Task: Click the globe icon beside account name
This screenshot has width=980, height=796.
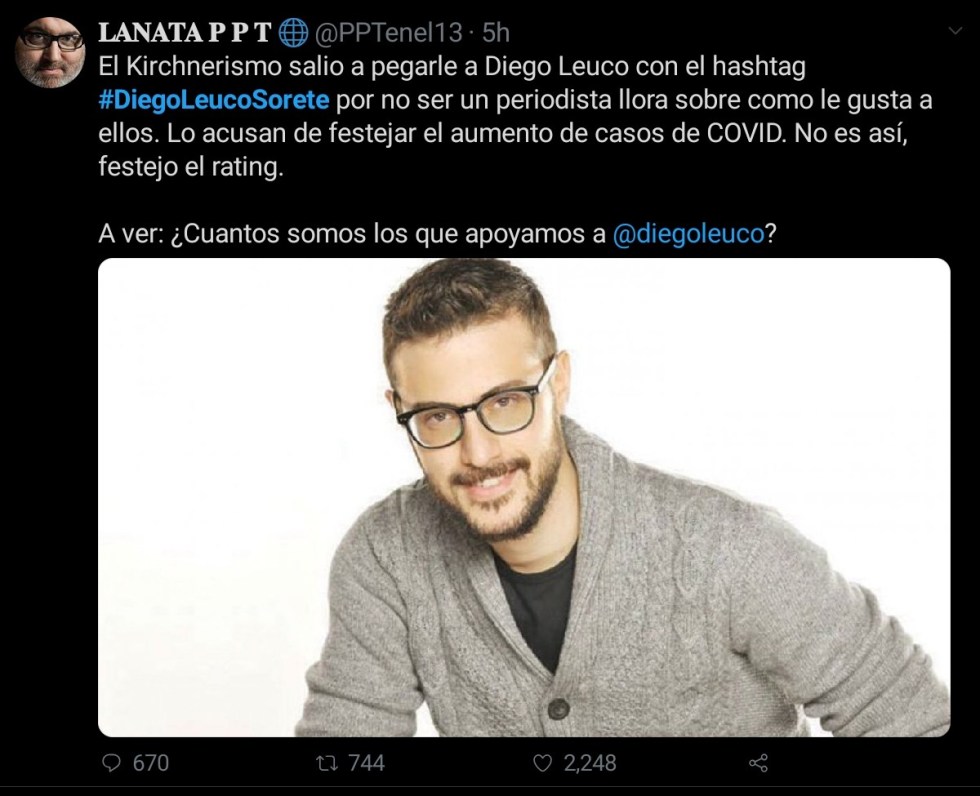Action: tap(292, 32)
